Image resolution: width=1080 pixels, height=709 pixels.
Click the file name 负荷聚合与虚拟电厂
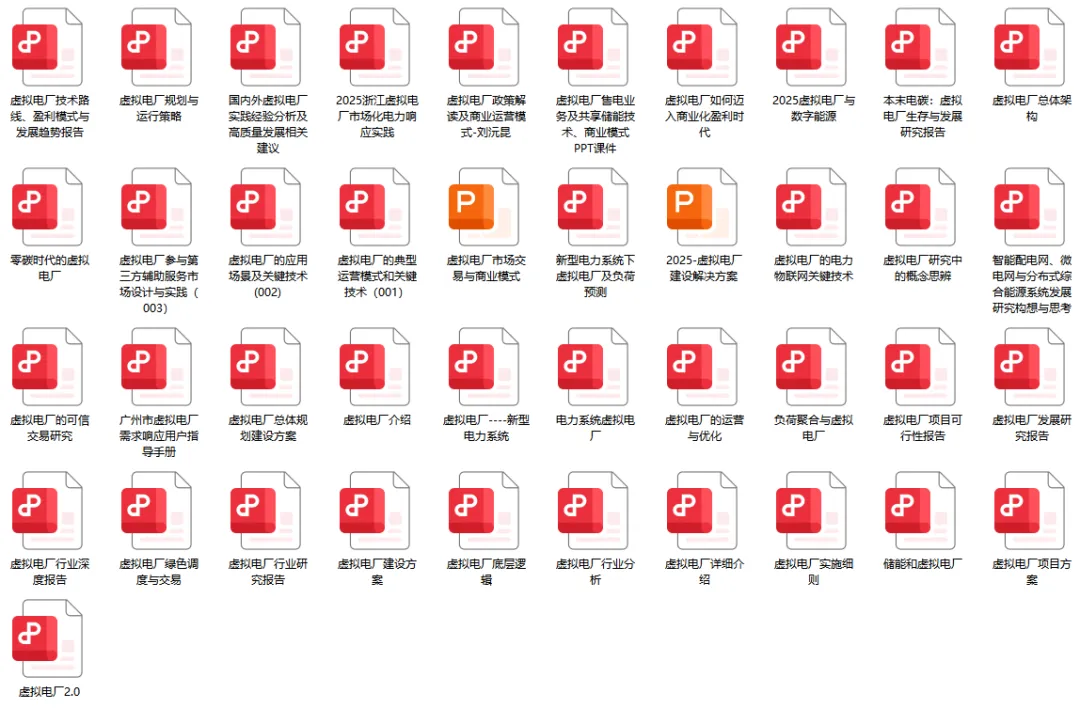pyautogui.click(x=813, y=428)
